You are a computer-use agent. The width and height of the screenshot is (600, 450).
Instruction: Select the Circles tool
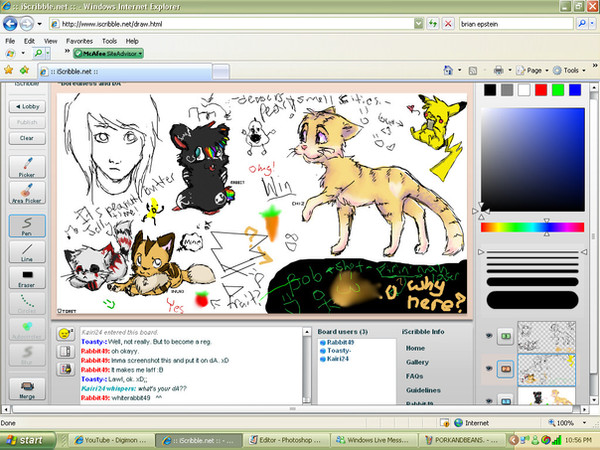pyautogui.click(x=27, y=303)
